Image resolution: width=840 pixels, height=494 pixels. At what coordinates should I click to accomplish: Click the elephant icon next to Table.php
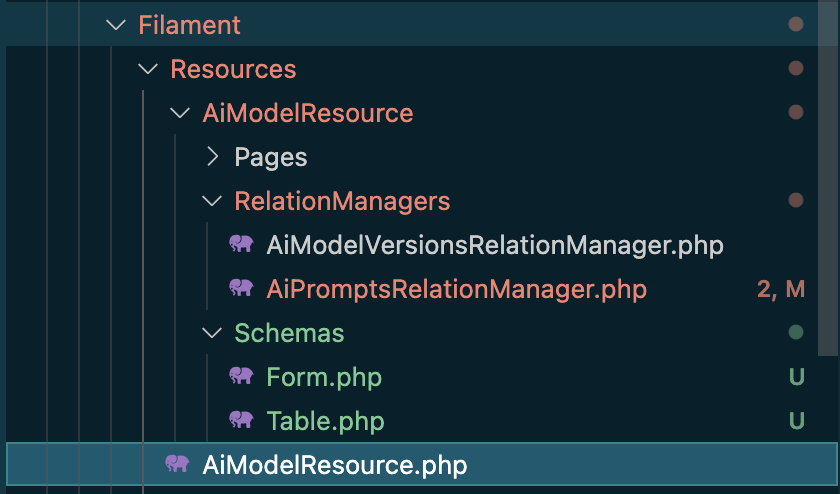(x=241, y=421)
